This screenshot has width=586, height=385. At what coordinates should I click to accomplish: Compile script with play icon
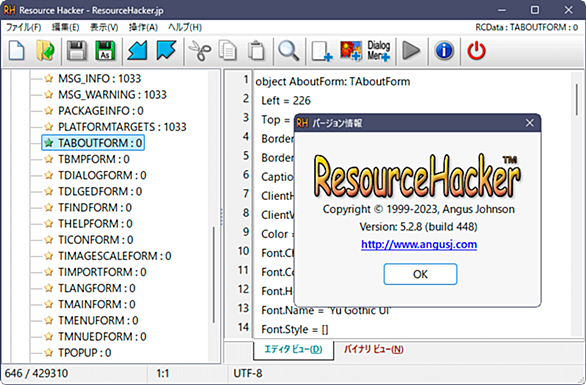[411, 50]
